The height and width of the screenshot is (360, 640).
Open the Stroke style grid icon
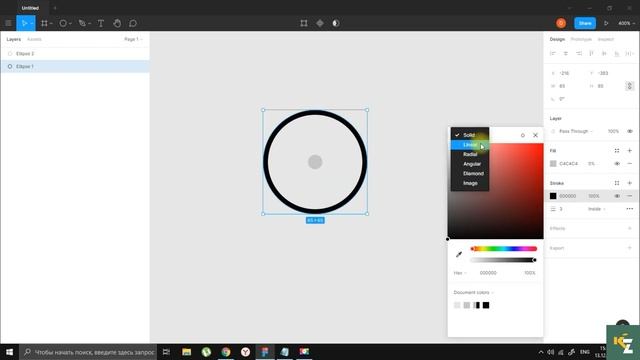click(x=617, y=183)
